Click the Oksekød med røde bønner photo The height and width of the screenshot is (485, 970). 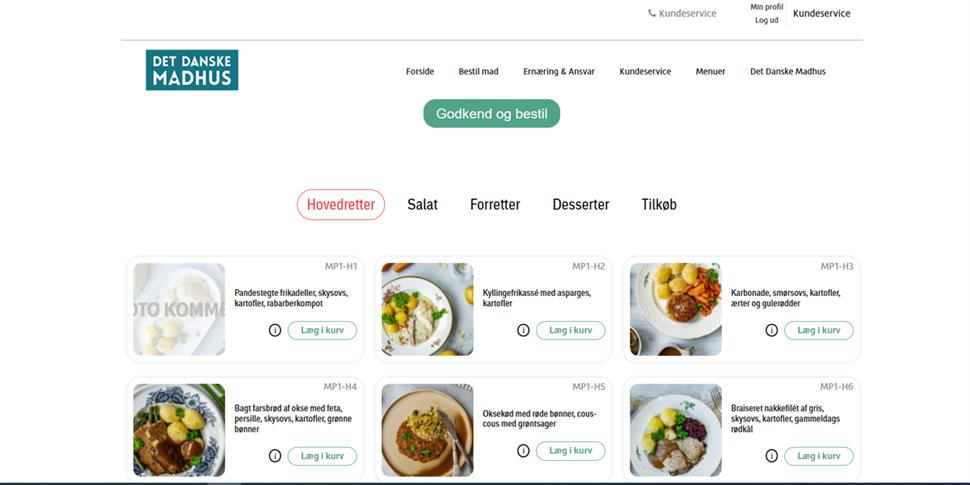427,430
